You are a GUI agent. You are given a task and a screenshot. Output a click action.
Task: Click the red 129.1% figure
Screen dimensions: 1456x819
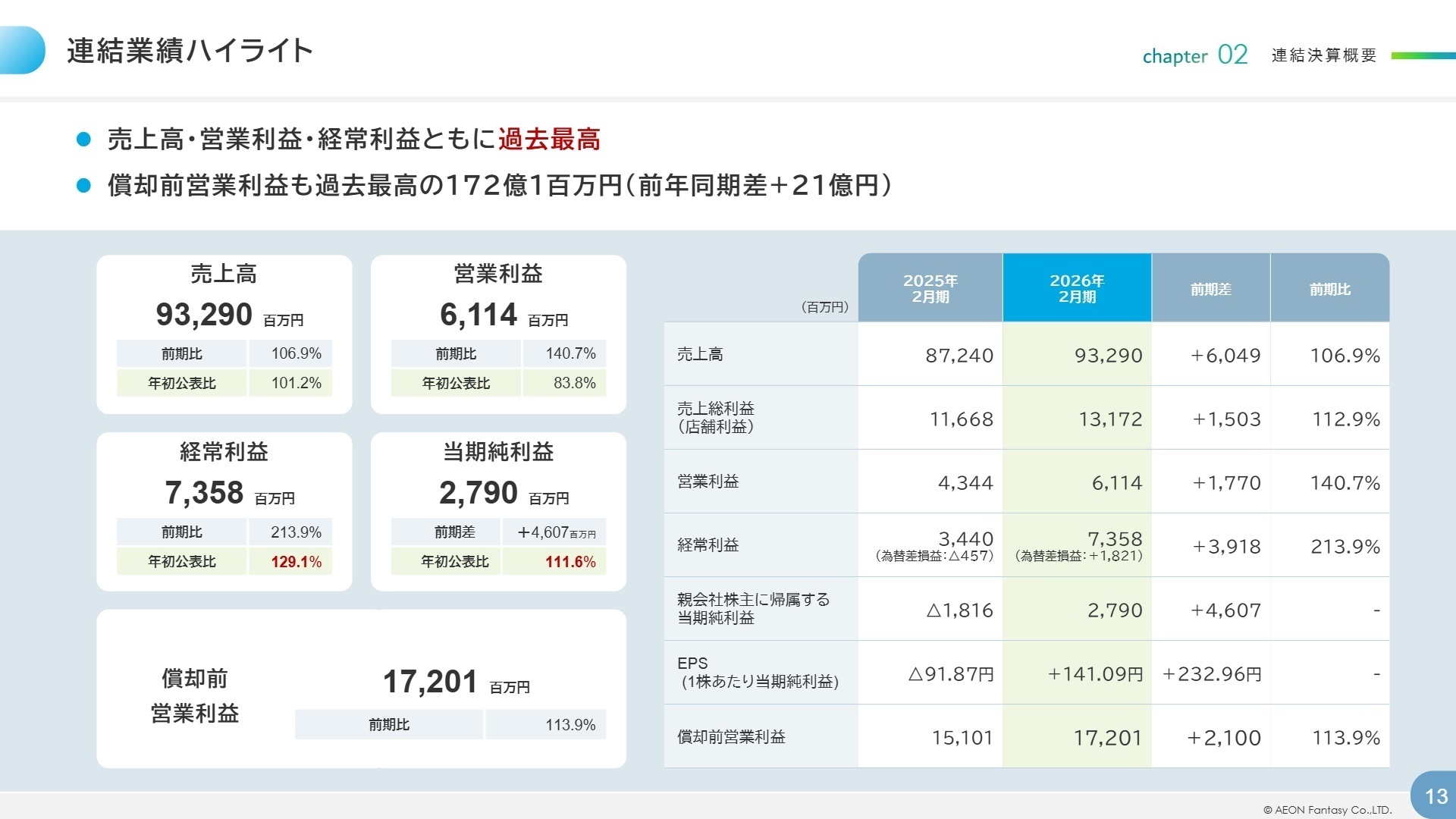(x=296, y=562)
